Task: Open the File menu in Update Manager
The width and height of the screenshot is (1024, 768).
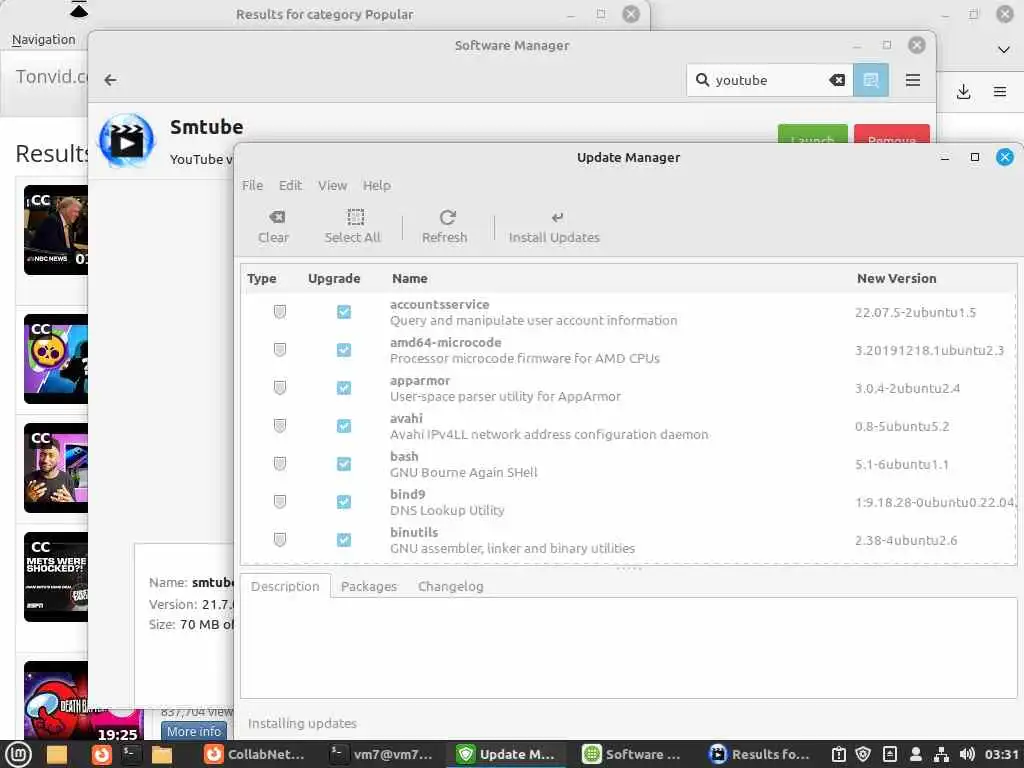Action: tap(252, 185)
